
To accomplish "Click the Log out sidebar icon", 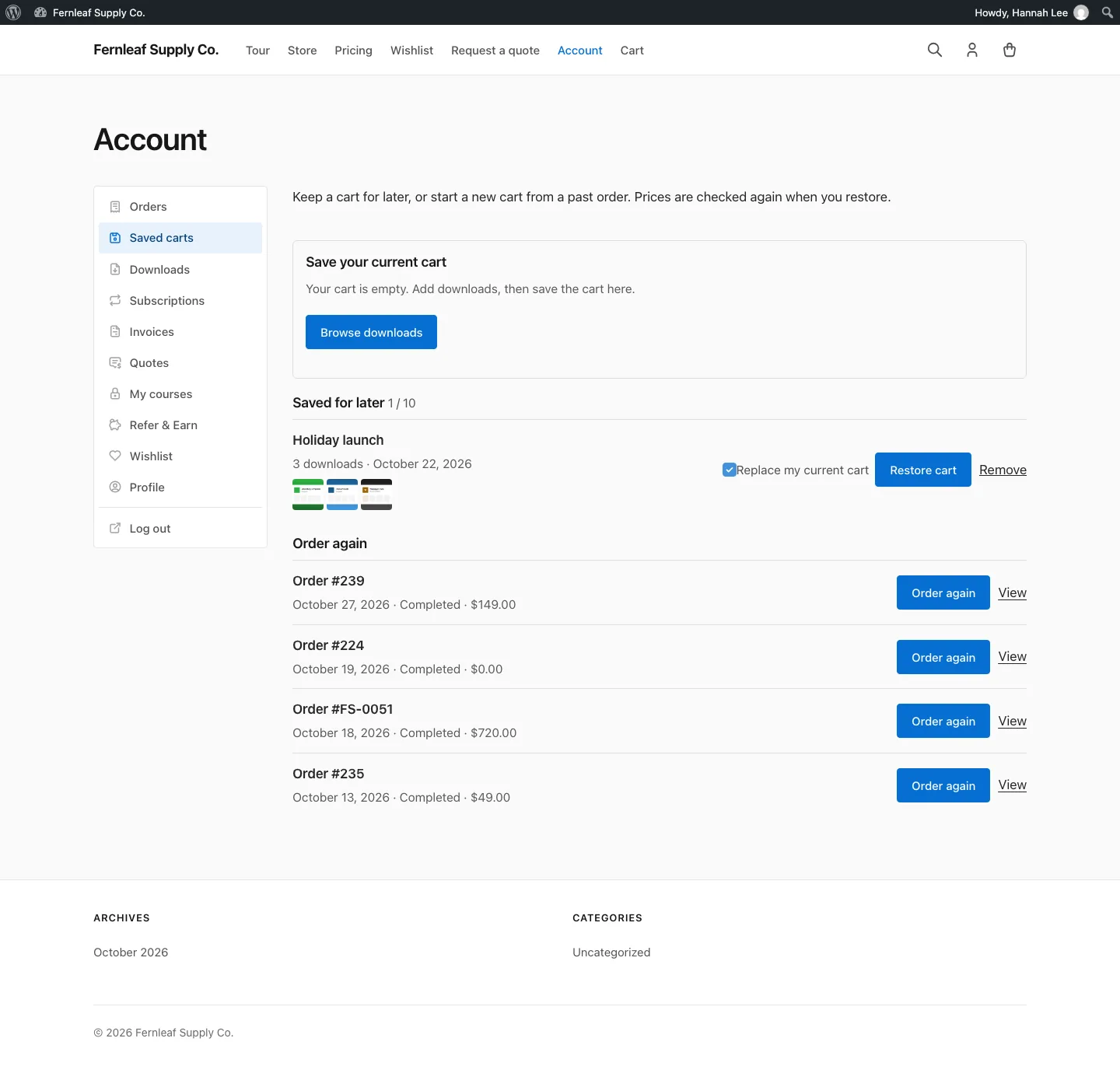I will pos(115,529).
